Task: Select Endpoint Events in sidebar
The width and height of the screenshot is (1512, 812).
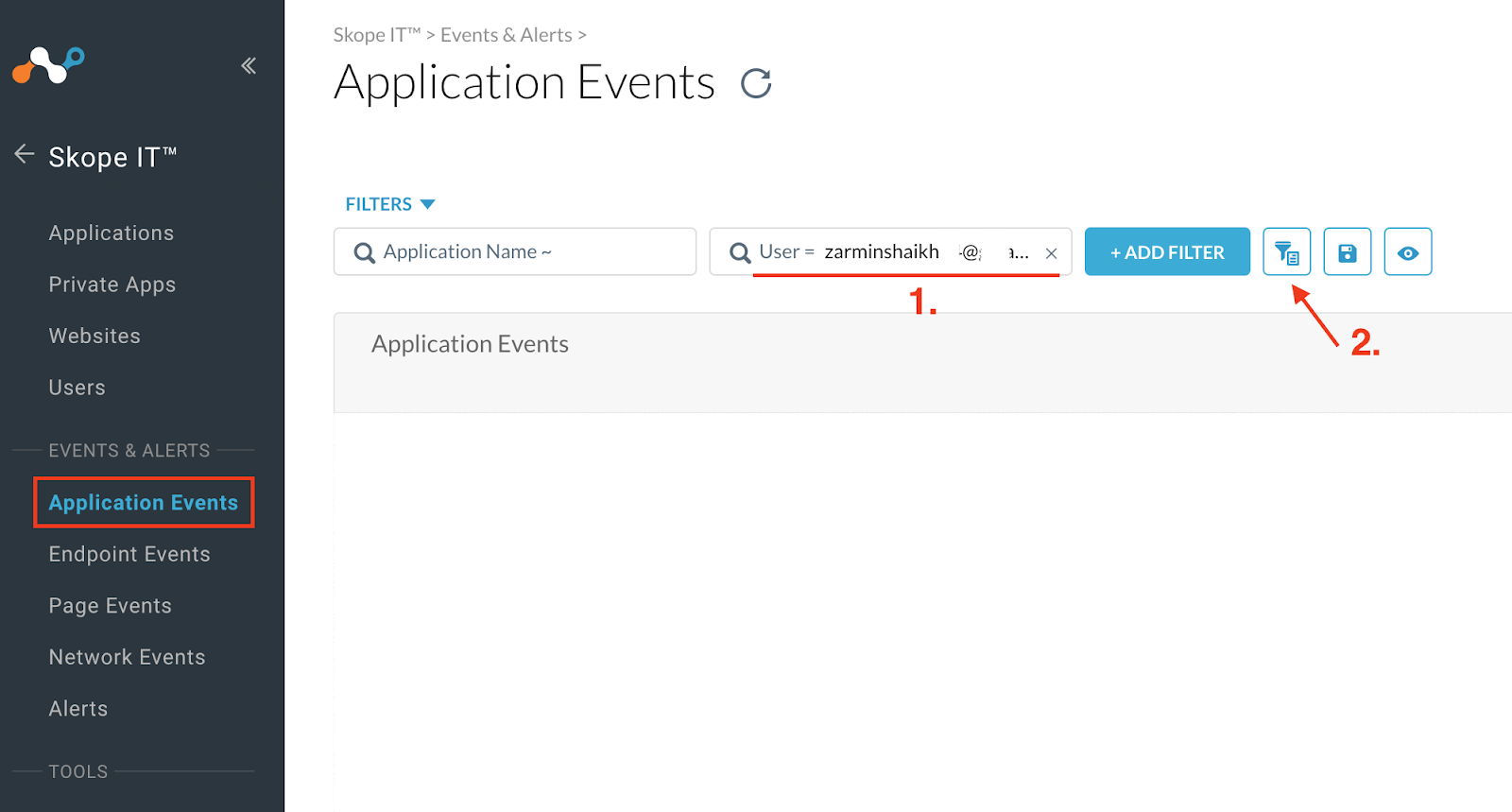Action: (129, 555)
